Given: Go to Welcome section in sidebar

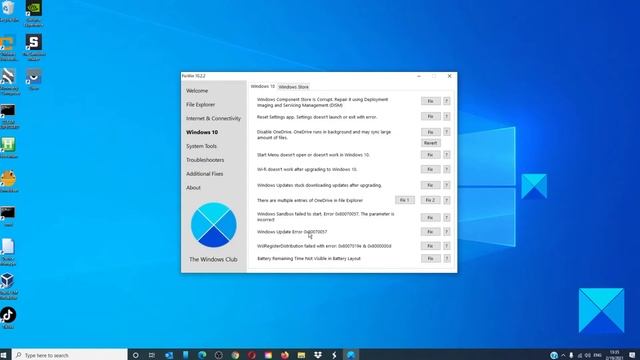Looking at the screenshot, I should click(197, 91).
